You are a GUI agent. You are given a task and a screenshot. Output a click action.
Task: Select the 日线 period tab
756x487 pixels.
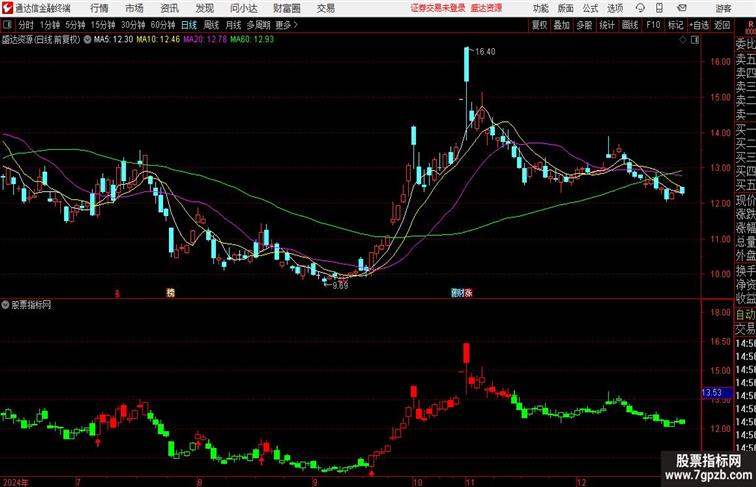tap(189, 25)
